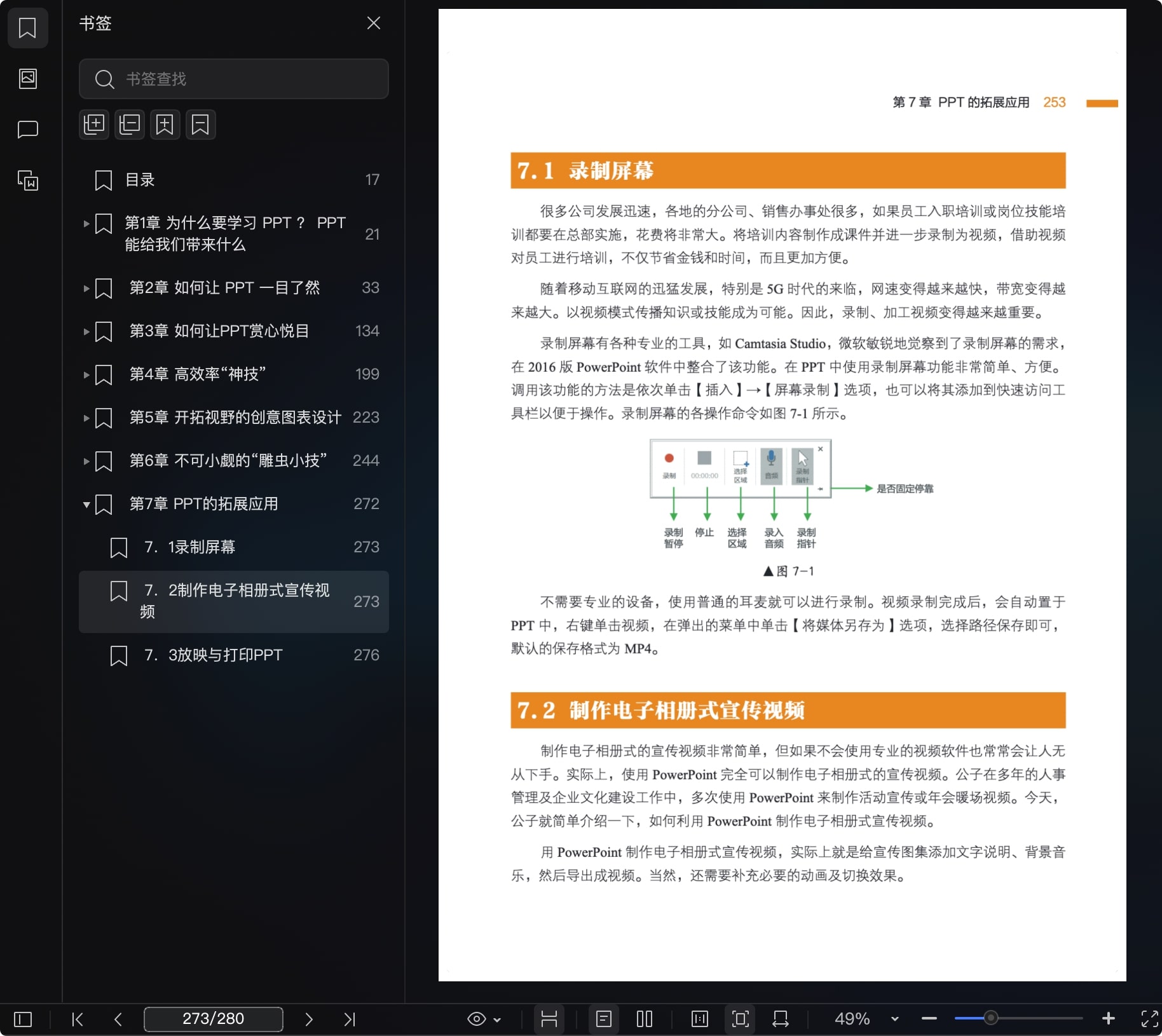Go to the next page
Viewport: 1162px width, 1036px height.
(x=309, y=1019)
